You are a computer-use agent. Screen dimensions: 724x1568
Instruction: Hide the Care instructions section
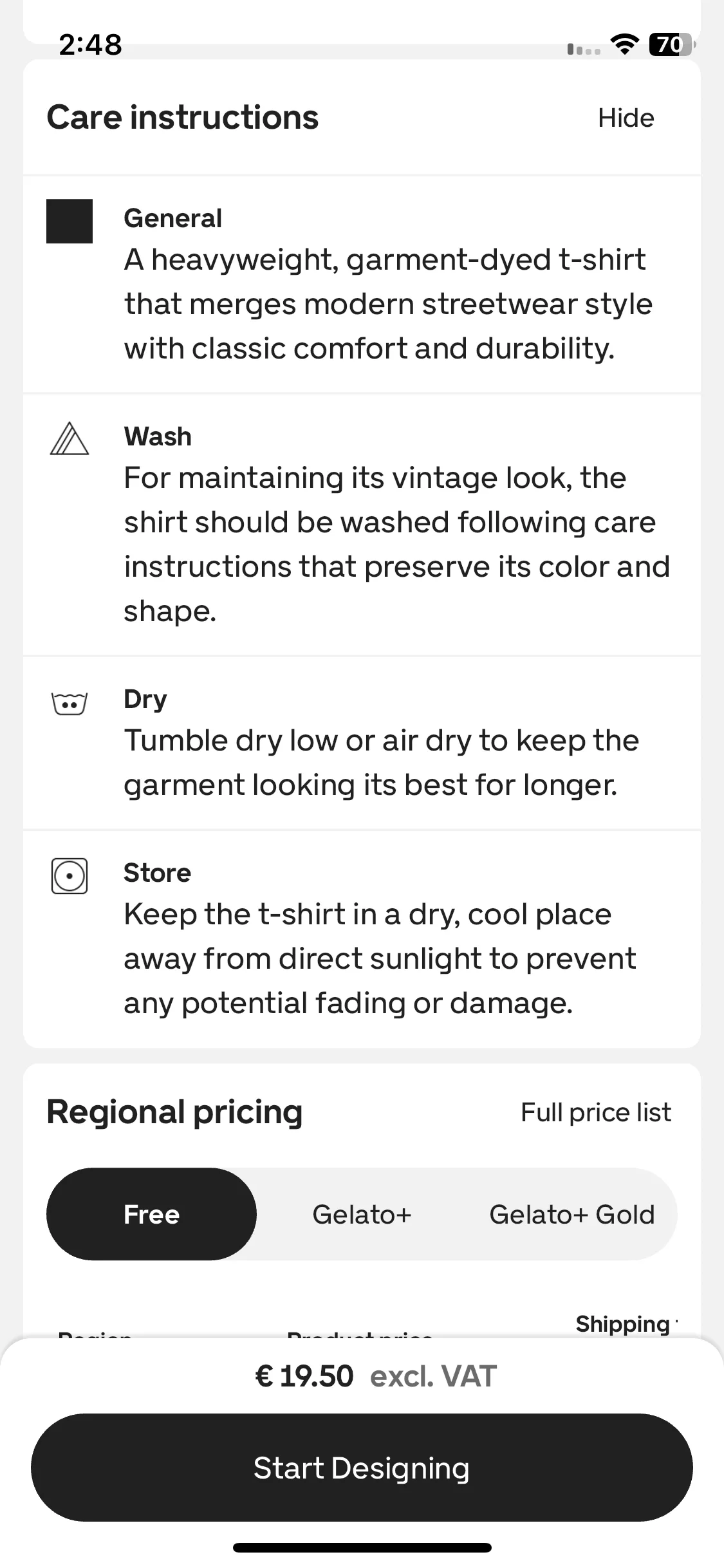click(x=626, y=118)
